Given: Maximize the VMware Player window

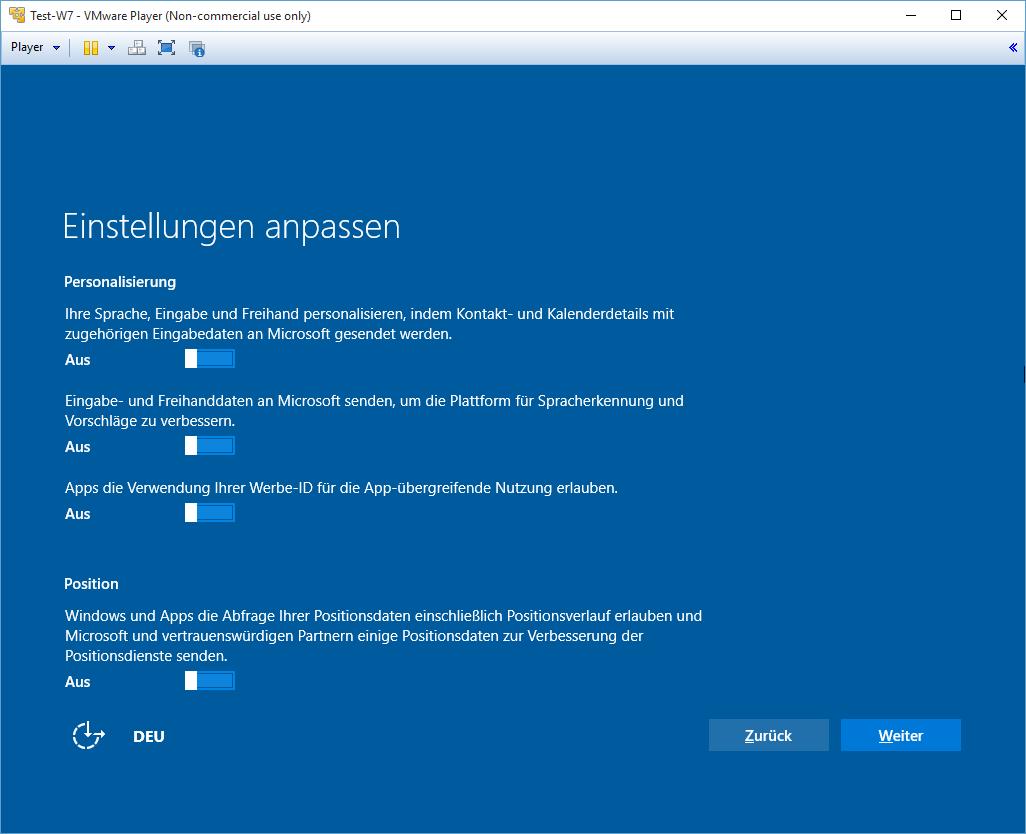Looking at the screenshot, I should (956, 15).
